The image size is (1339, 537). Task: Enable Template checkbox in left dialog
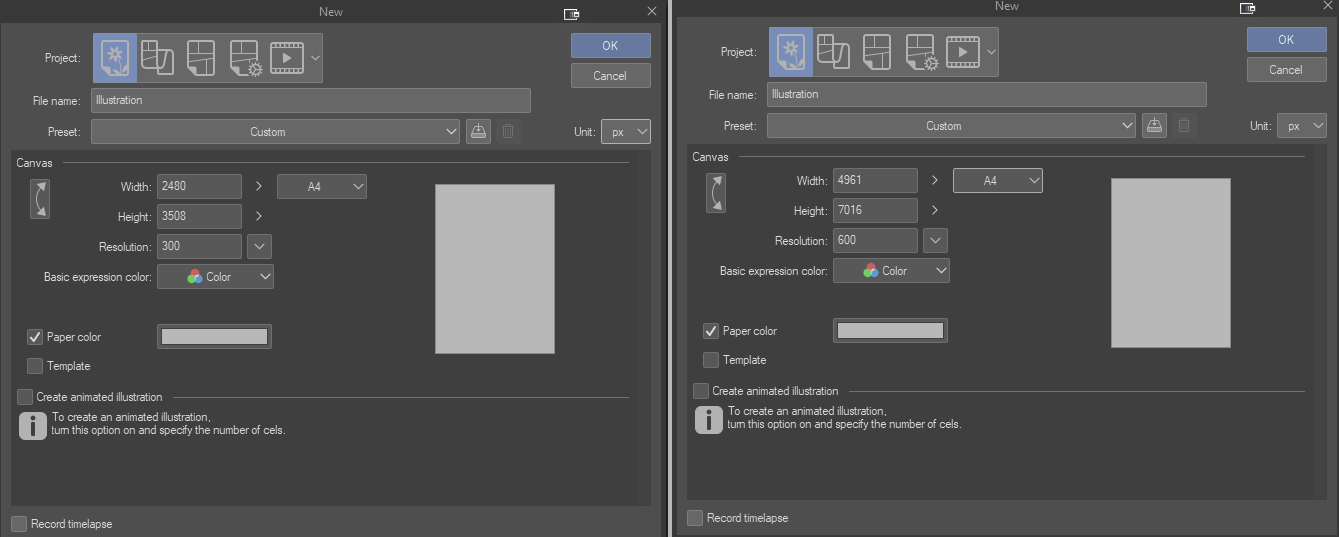pos(35,366)
